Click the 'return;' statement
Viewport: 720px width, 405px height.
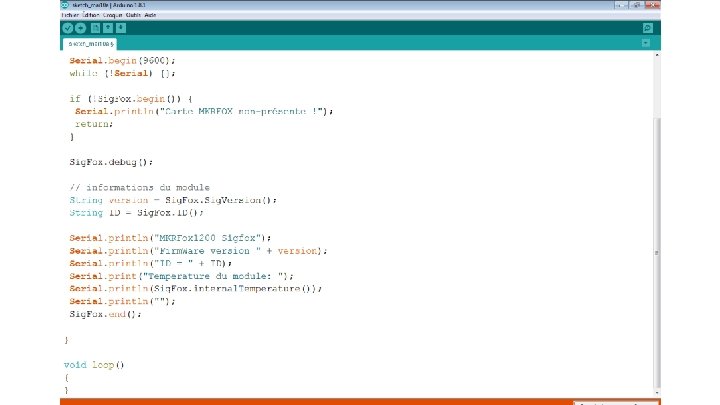(x=94, y=124)
